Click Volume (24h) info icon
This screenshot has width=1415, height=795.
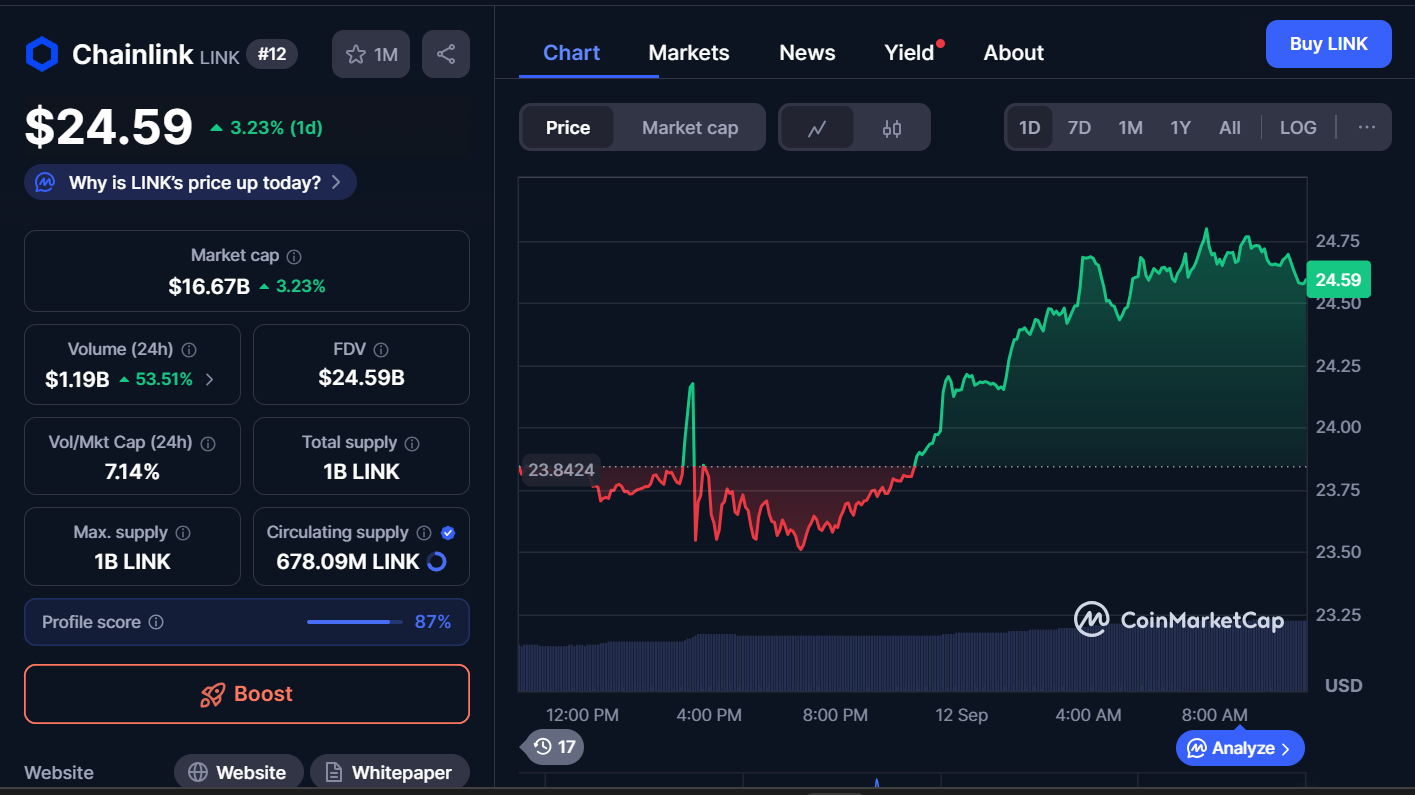(189, 350)
